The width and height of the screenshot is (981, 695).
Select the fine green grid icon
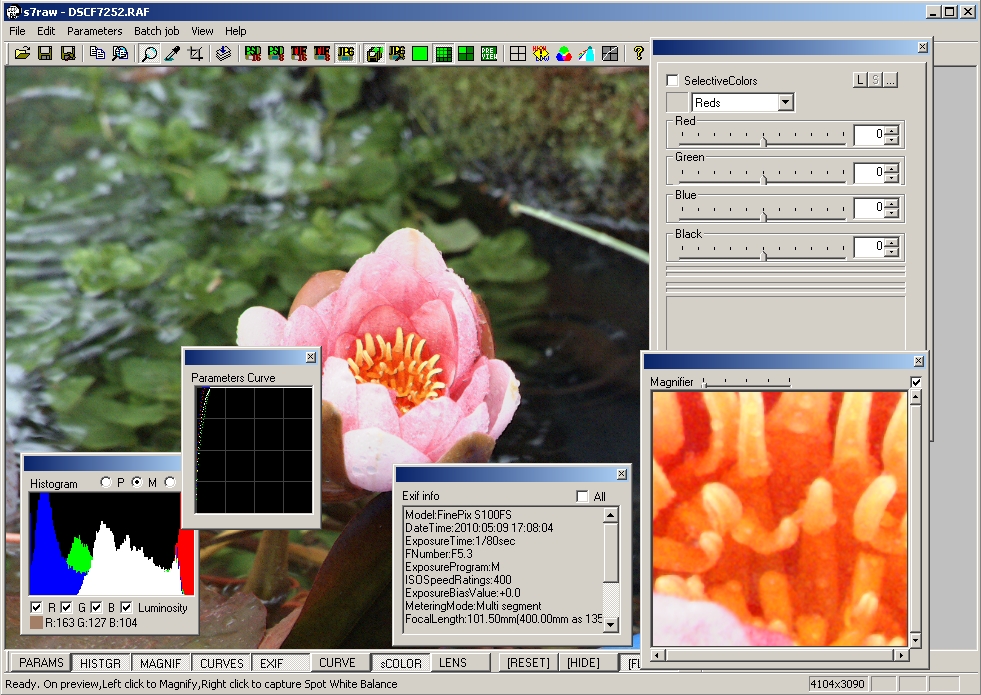443,54
